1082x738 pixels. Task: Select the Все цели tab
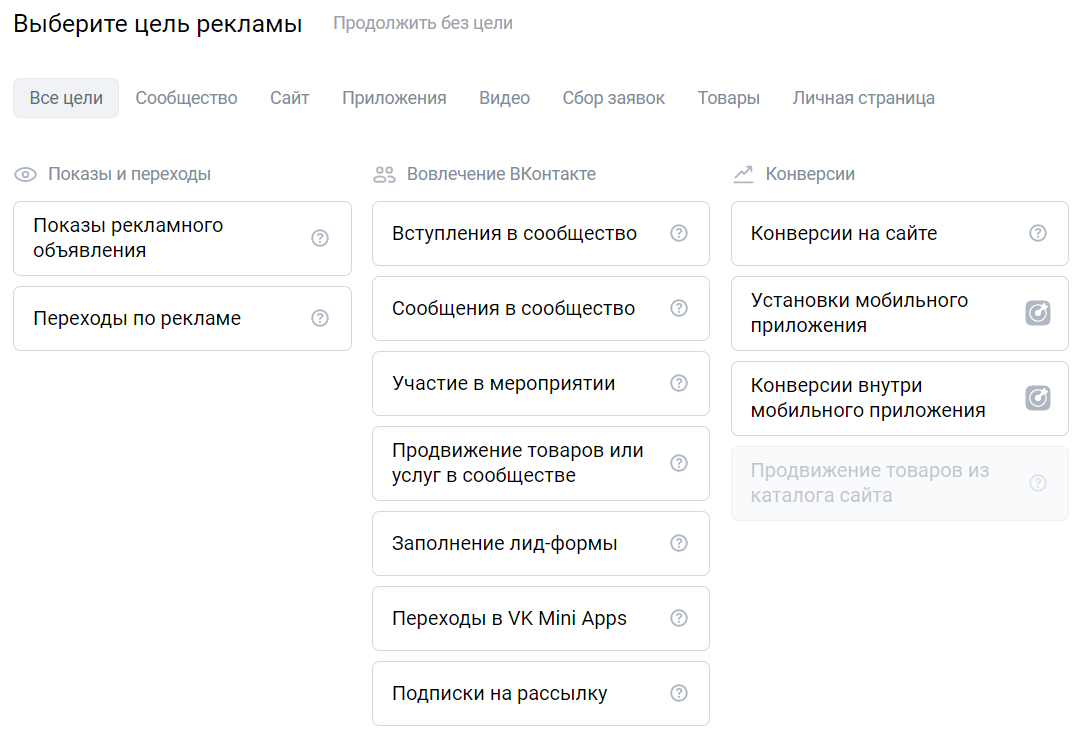(66, 98)
